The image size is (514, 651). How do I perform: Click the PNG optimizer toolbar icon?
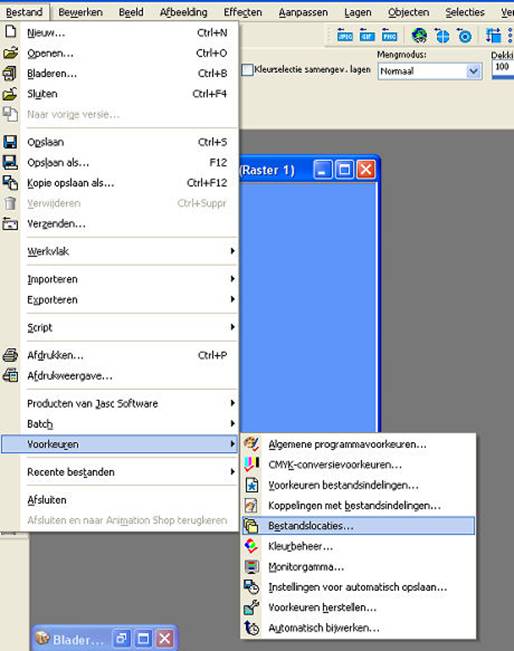389,35
